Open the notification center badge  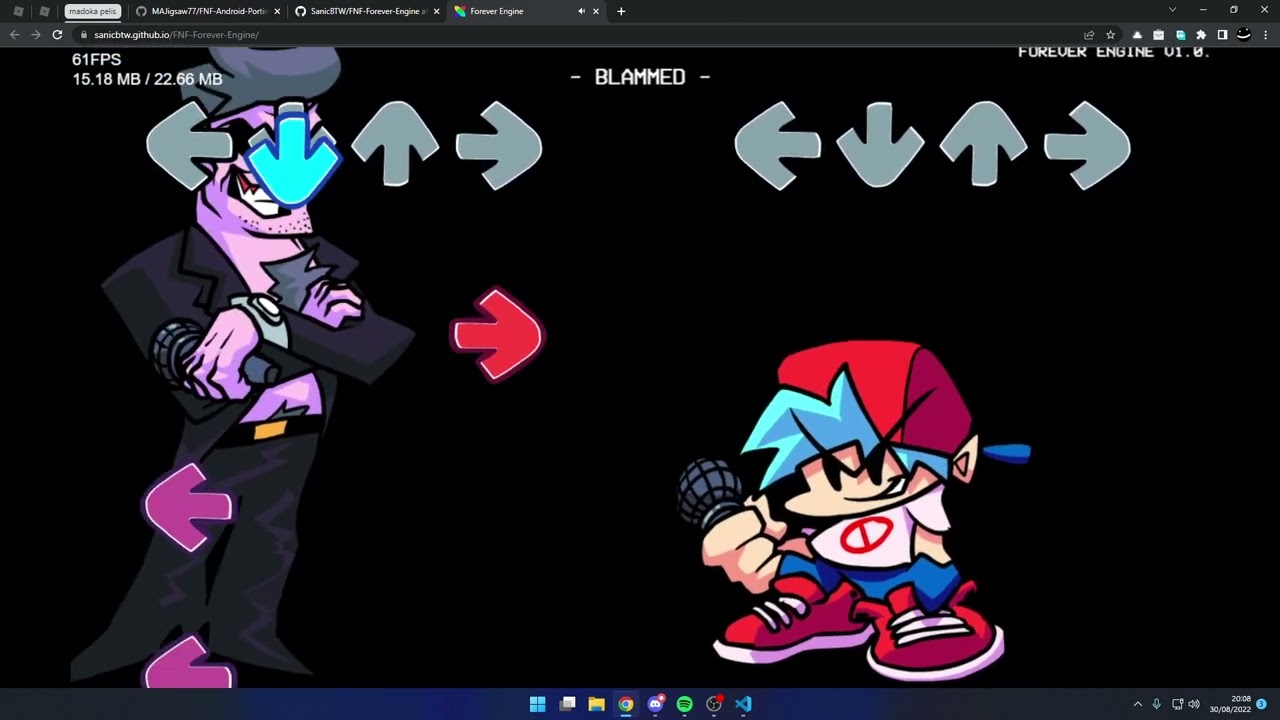click(1262, 704)
